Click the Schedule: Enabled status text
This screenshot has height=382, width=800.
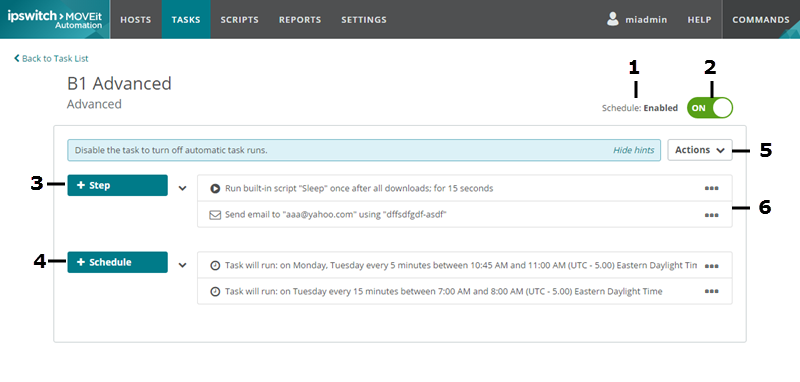[x=640, y=108]
